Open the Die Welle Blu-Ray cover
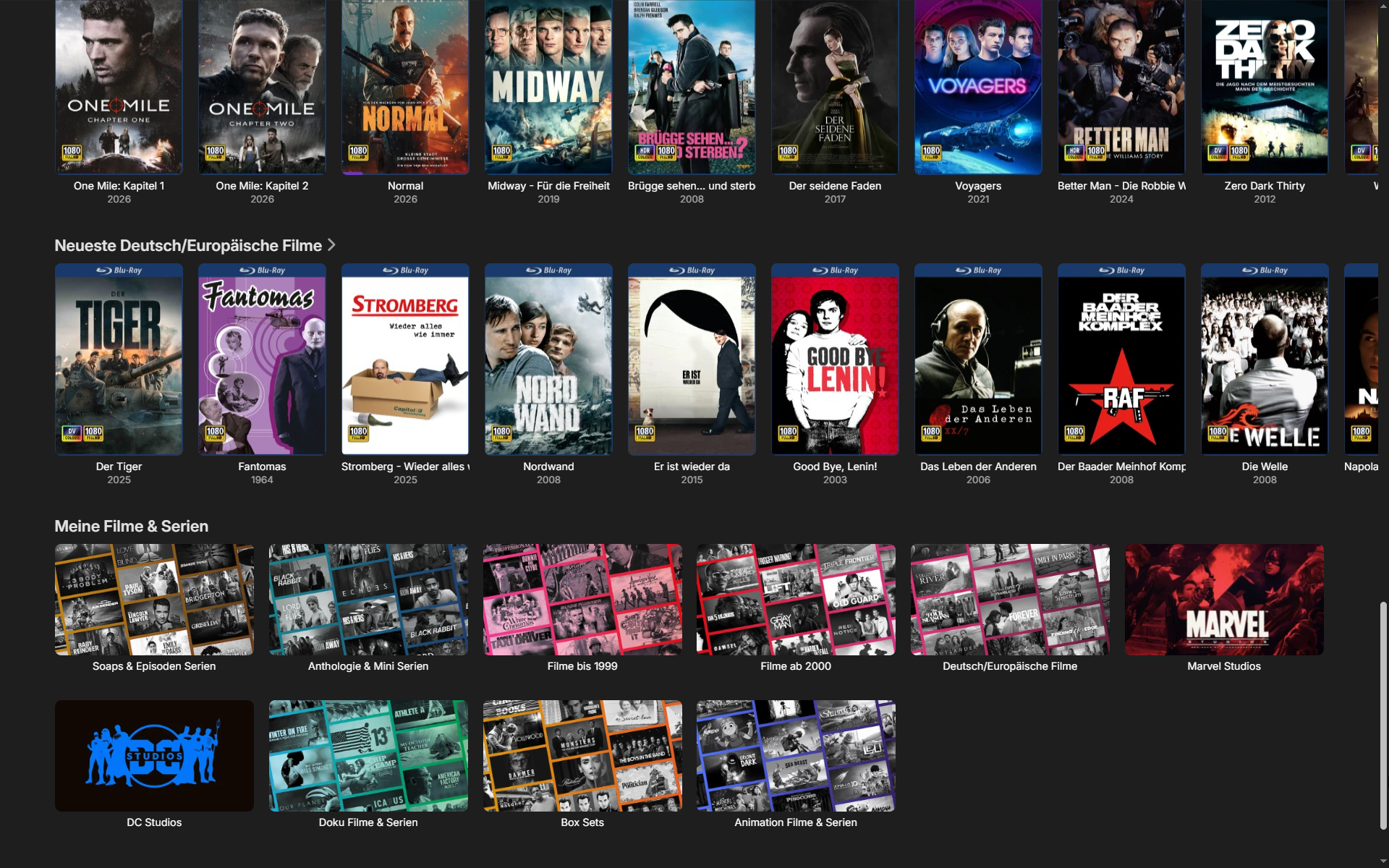Screen dimensions: 1389x868 pos(1265,359)
